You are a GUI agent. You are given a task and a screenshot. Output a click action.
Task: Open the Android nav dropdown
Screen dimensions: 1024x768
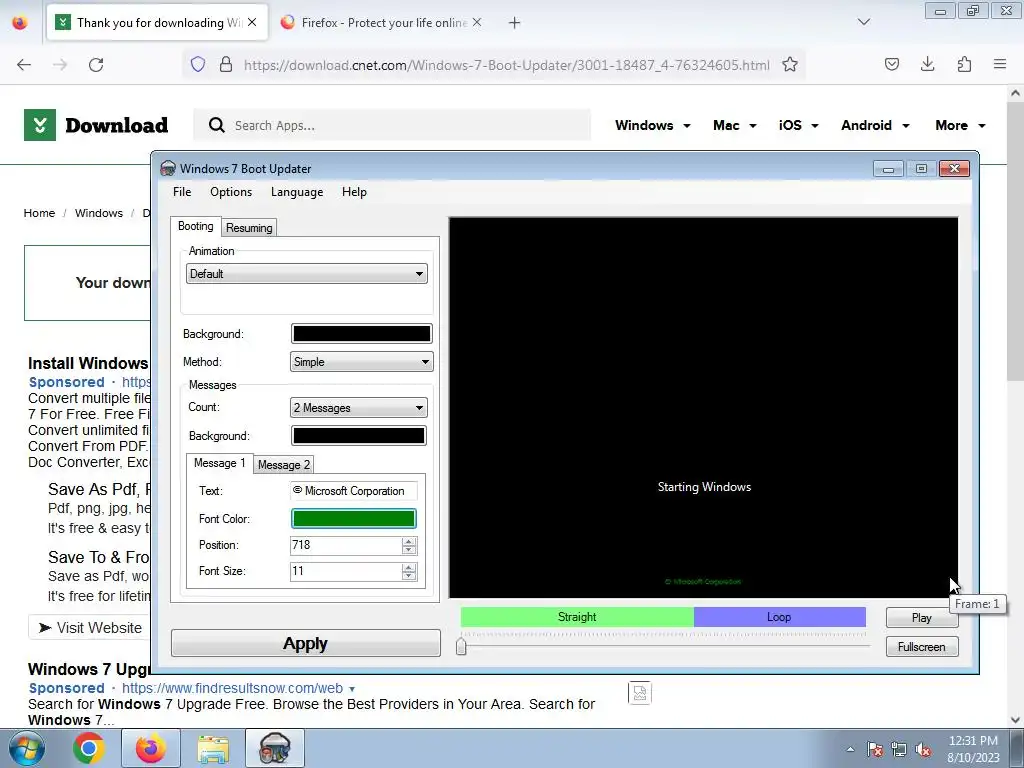(x=875, y=125)
